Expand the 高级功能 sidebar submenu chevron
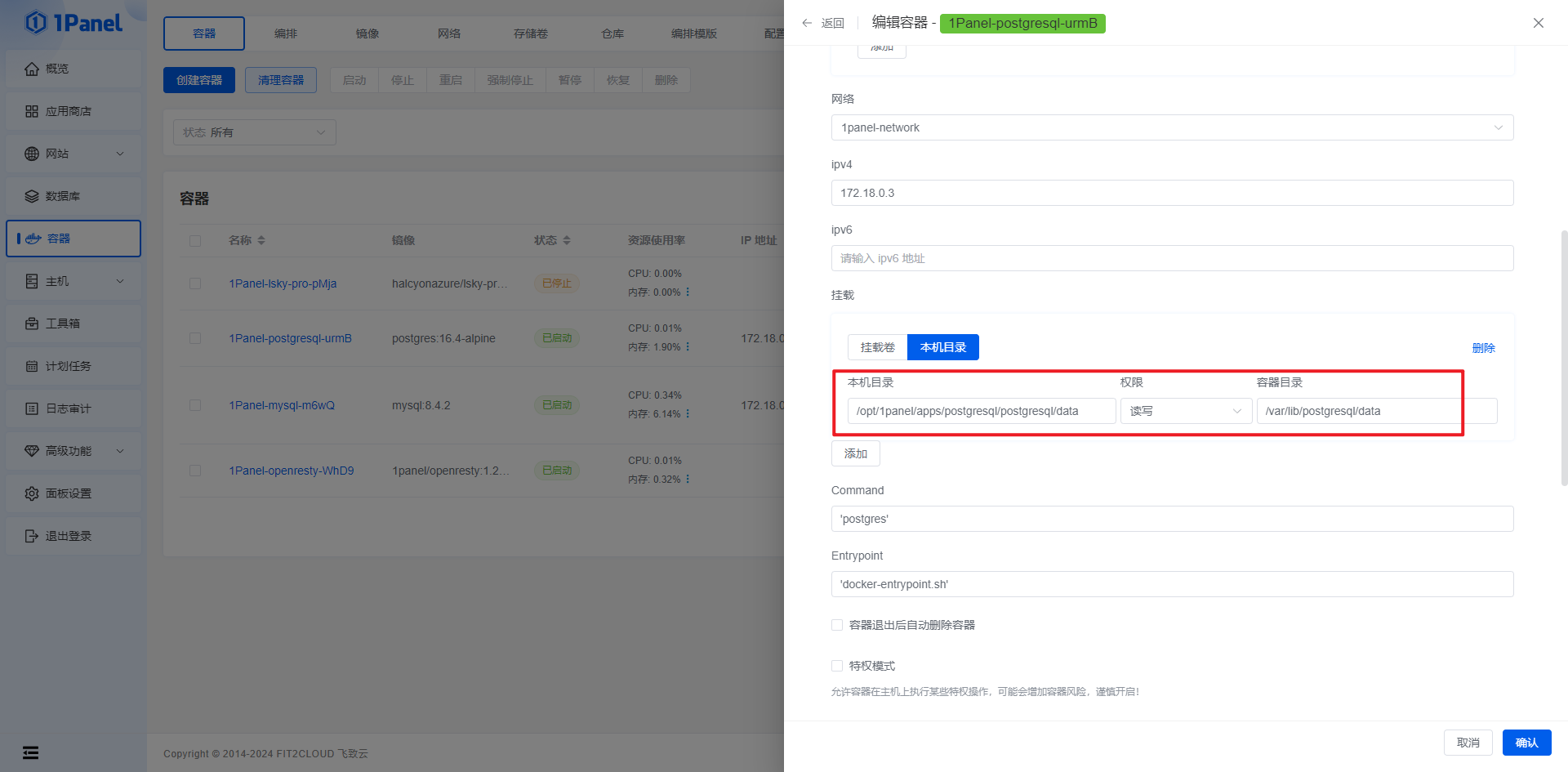 pyautogui.click(x=120, y=451)
